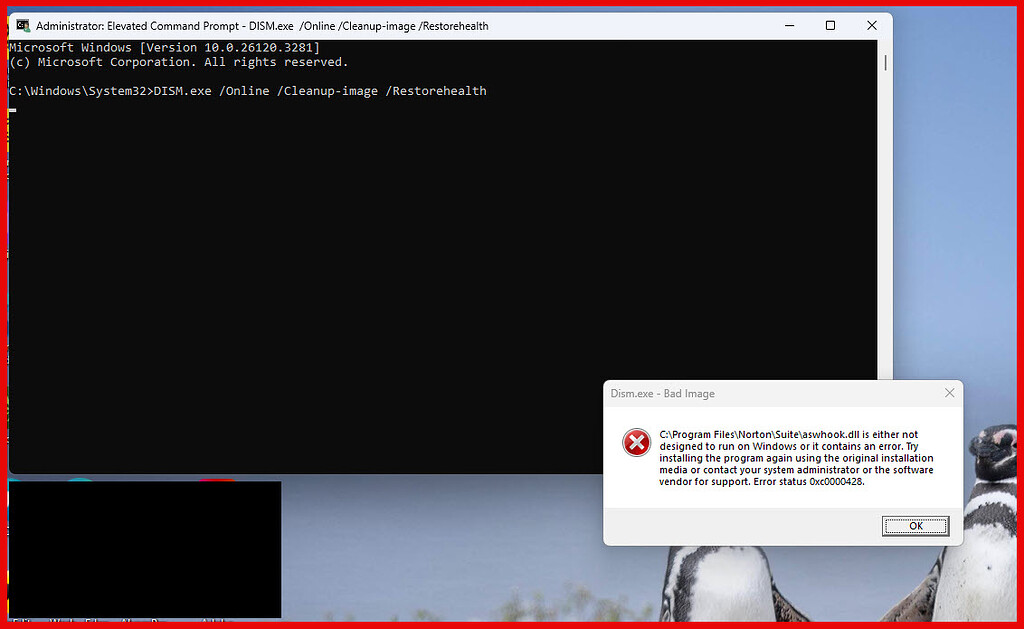Click the blinking cursor in the console
The height and width of the screenshot is (629, 1024).
coord(10,110)
